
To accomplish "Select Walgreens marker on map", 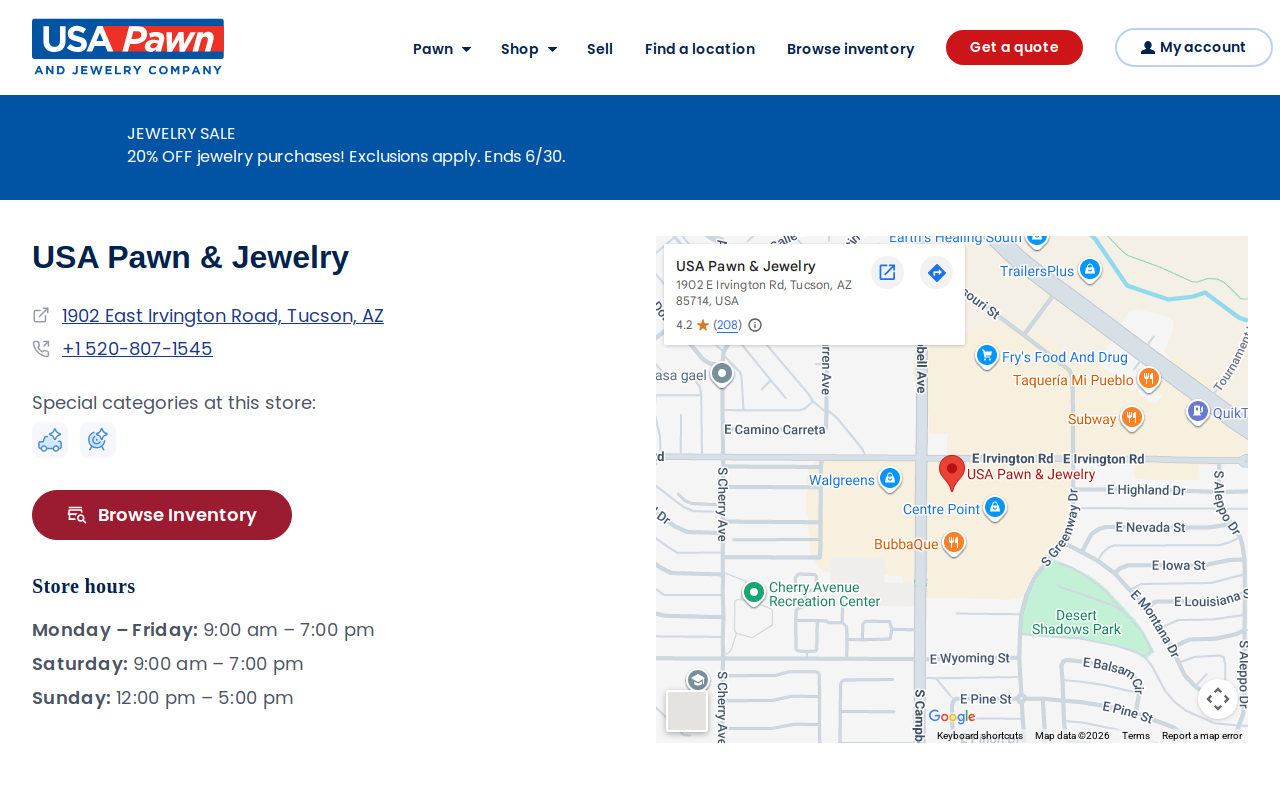I will pyautogui.click(x=890, y=479).
